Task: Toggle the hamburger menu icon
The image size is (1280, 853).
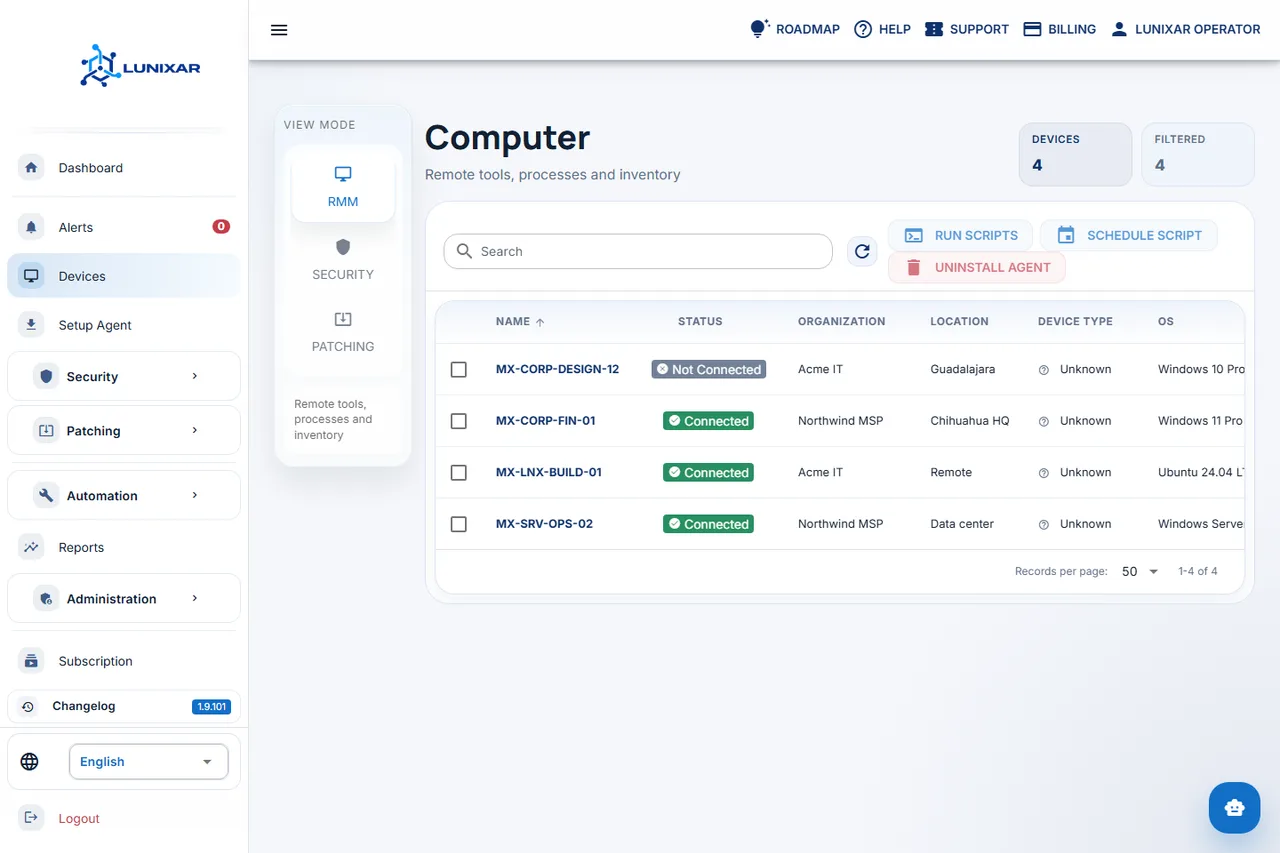Action: pyautogui.click(x=279, y=30)
